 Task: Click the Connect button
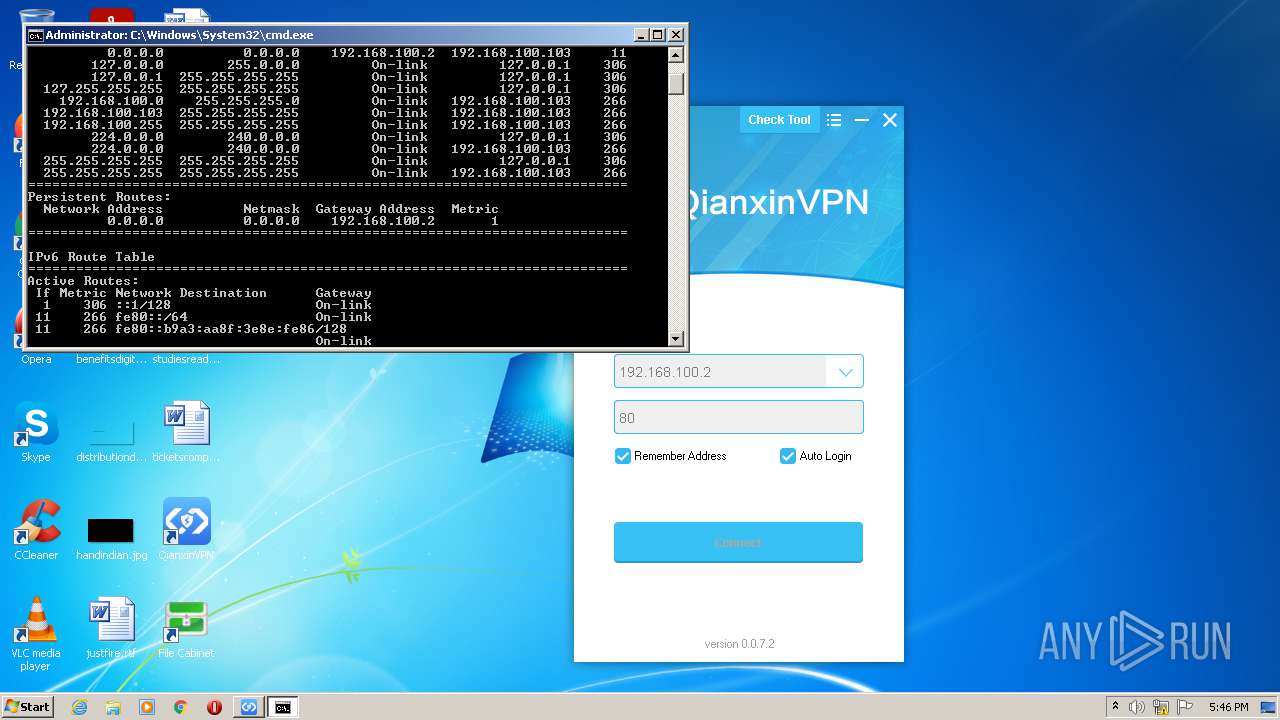point(738,542)
